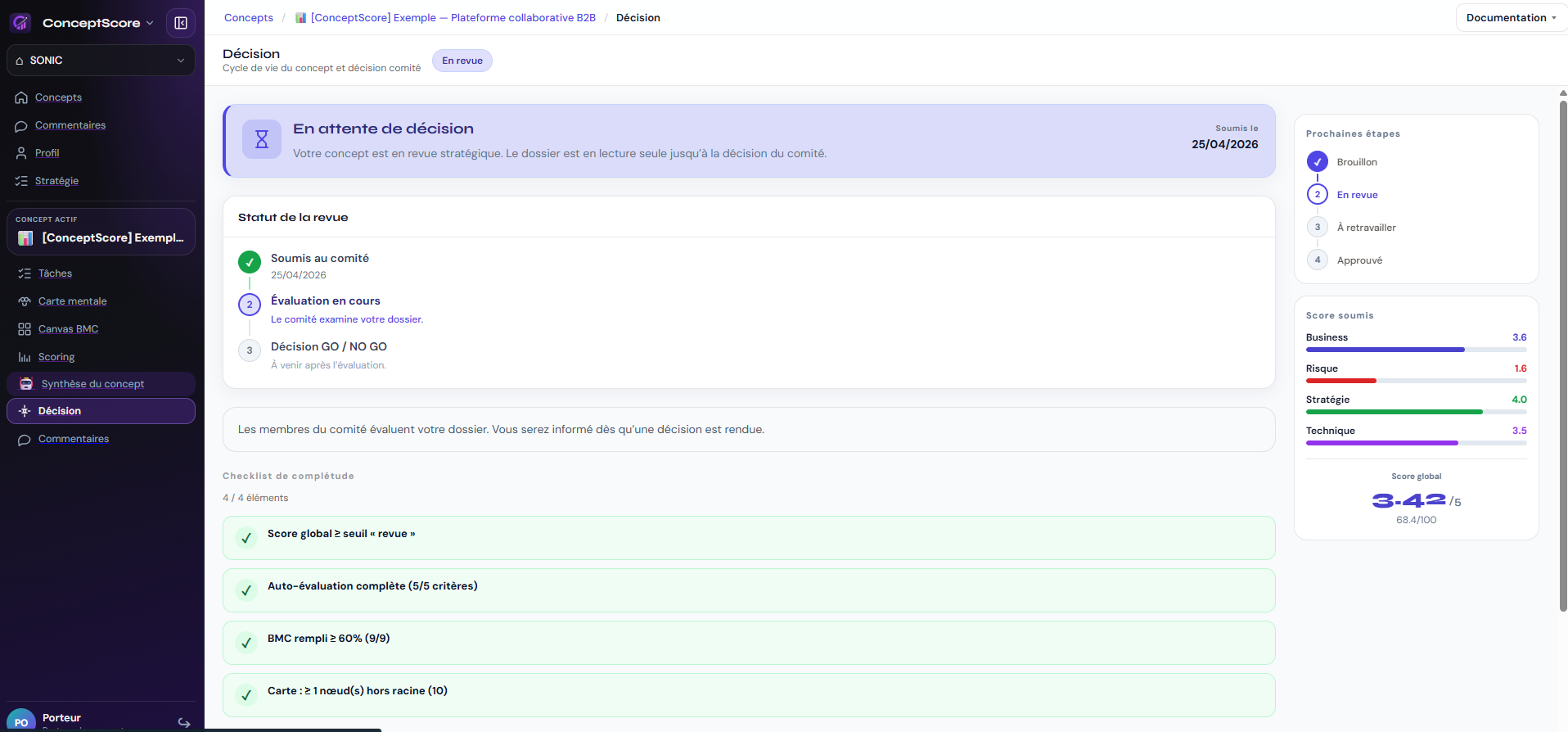Image resolution: width=1568 pixels, height=732 pixels.
Task: Open the Tâches menu item
Action: [55, 273]
